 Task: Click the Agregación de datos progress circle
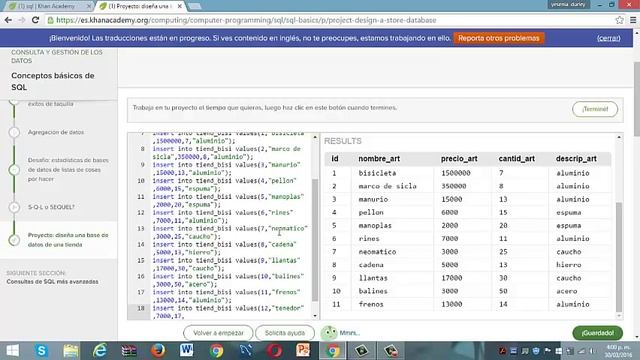coord(14,132)
